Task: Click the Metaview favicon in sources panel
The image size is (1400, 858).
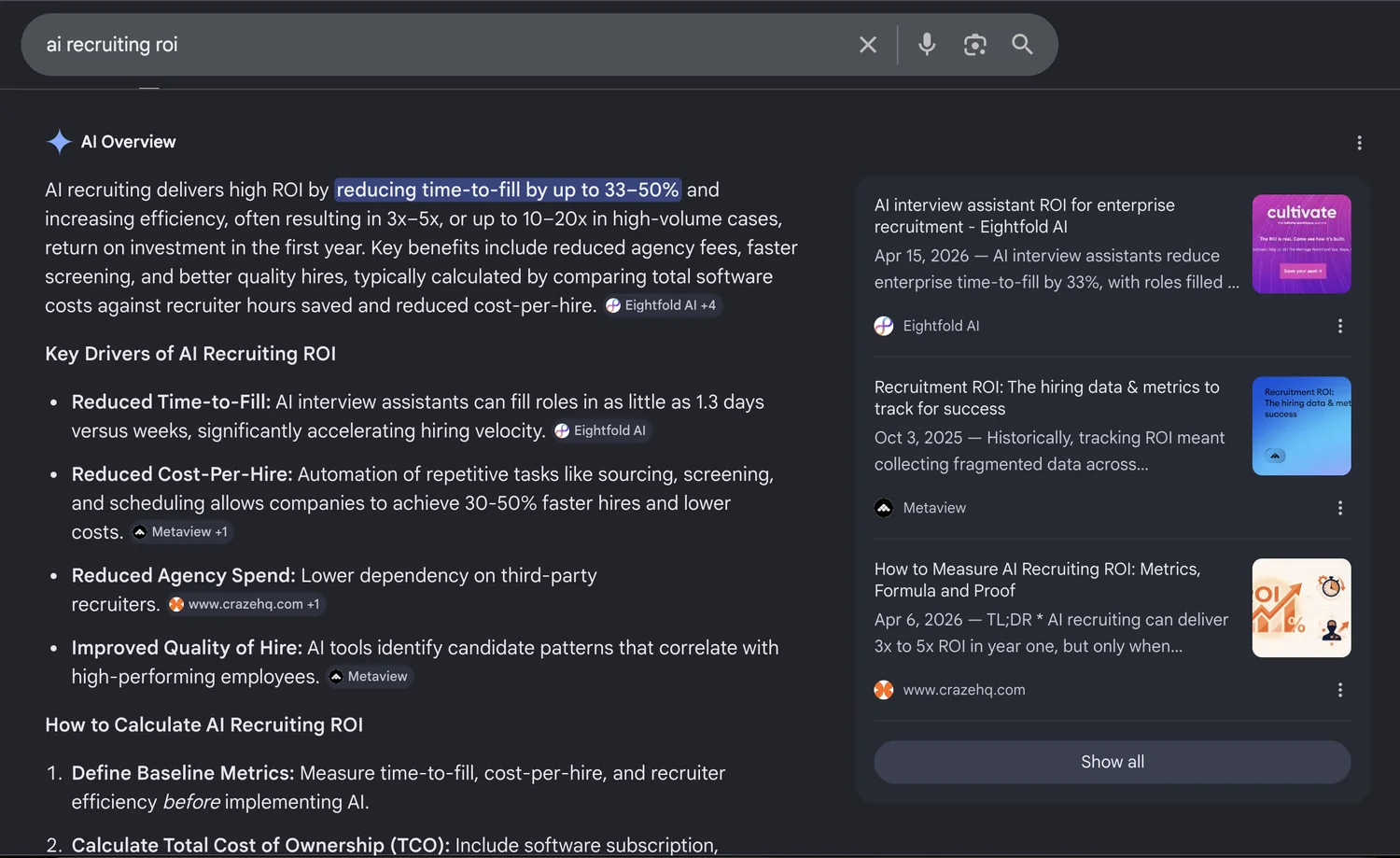Action: click(x=884, y=508)
